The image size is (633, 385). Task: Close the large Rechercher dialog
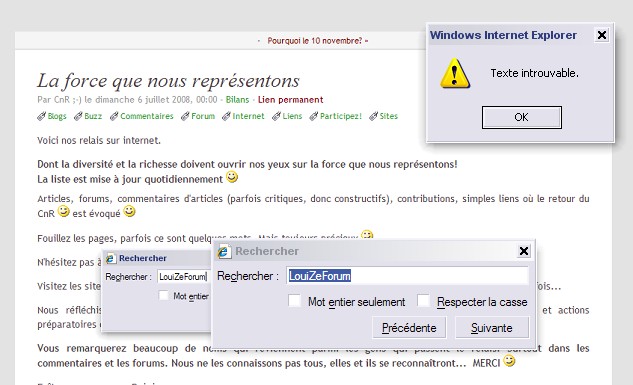coord(524,251)
